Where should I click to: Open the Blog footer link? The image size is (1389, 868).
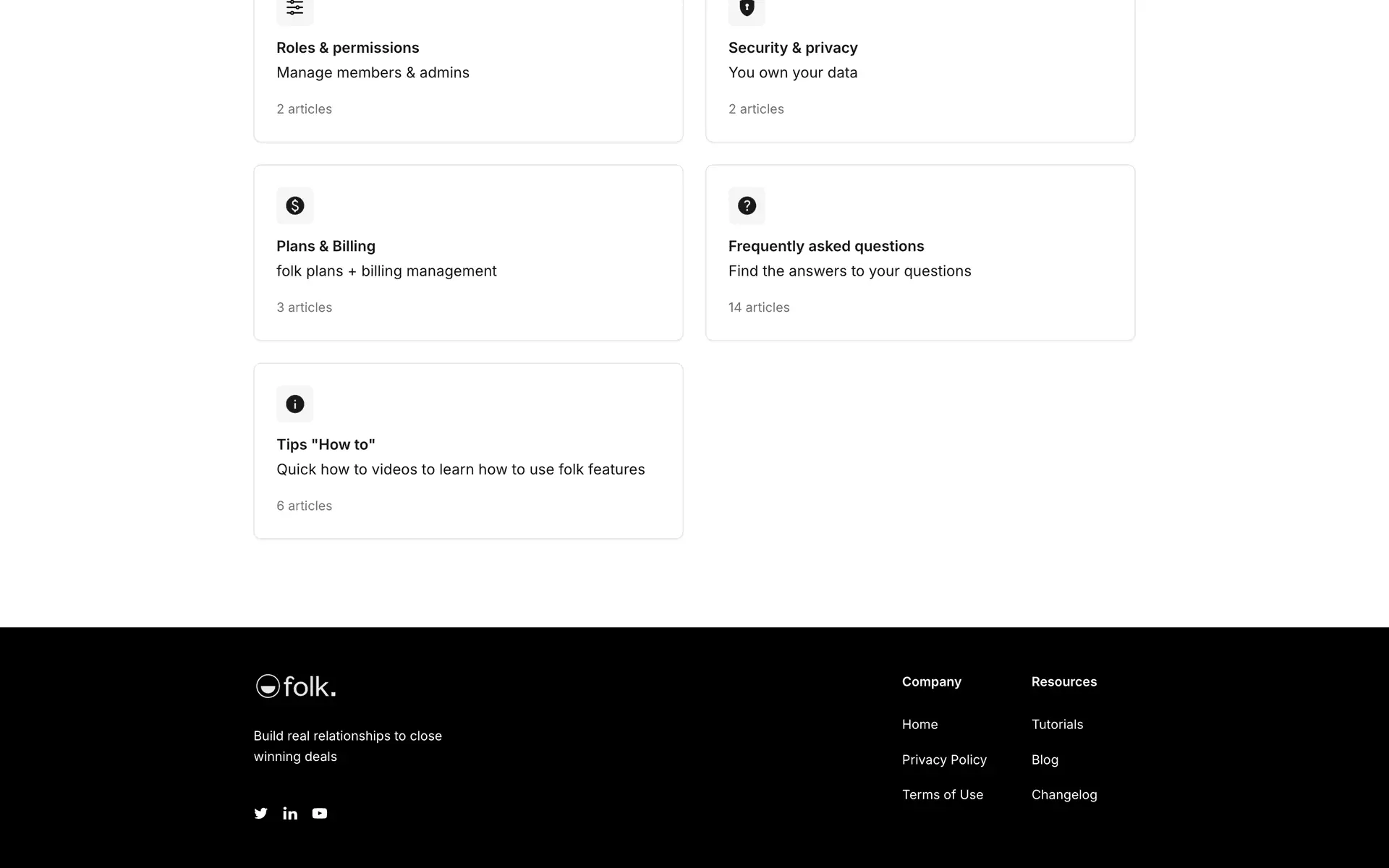pyautogui.click(x=1045, y=760)
